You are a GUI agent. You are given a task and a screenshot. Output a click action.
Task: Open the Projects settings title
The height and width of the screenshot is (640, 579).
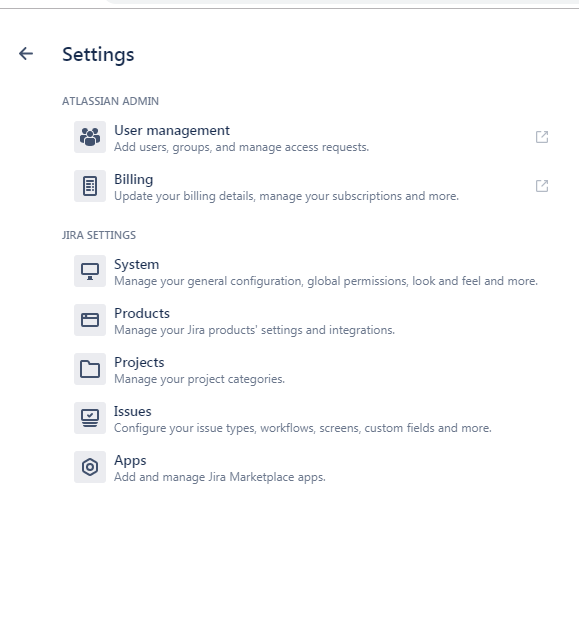(x=139, y=362)
